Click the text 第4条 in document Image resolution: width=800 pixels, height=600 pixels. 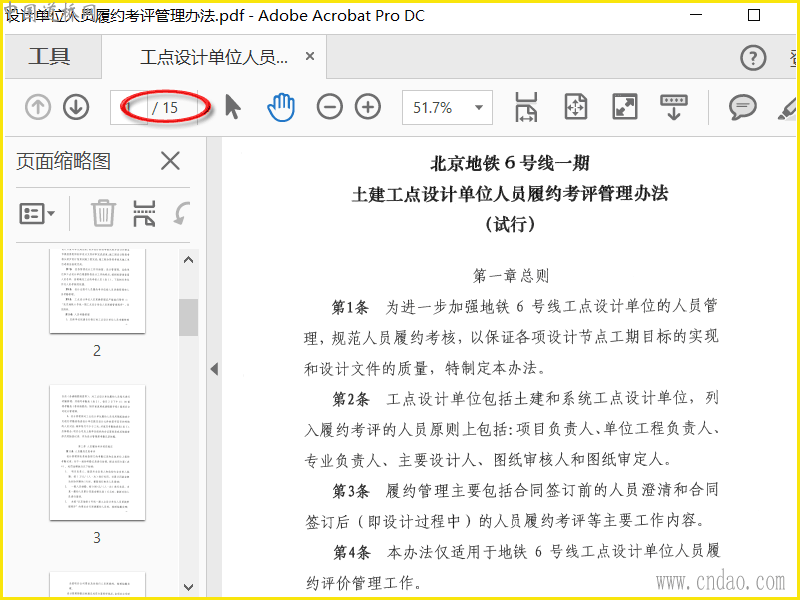pos(352,552)
